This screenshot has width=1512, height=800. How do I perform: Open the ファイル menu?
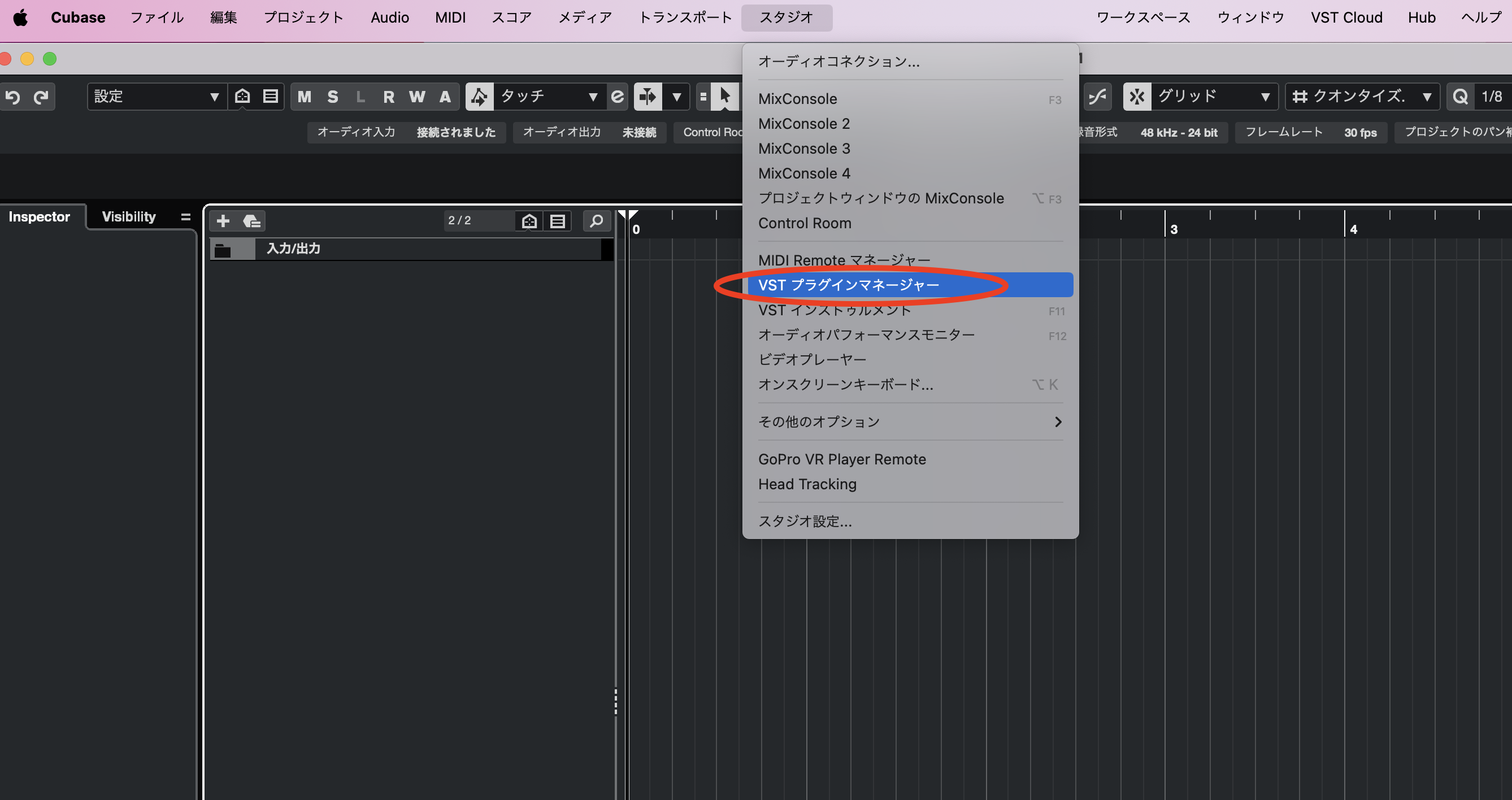pos(157,18)
